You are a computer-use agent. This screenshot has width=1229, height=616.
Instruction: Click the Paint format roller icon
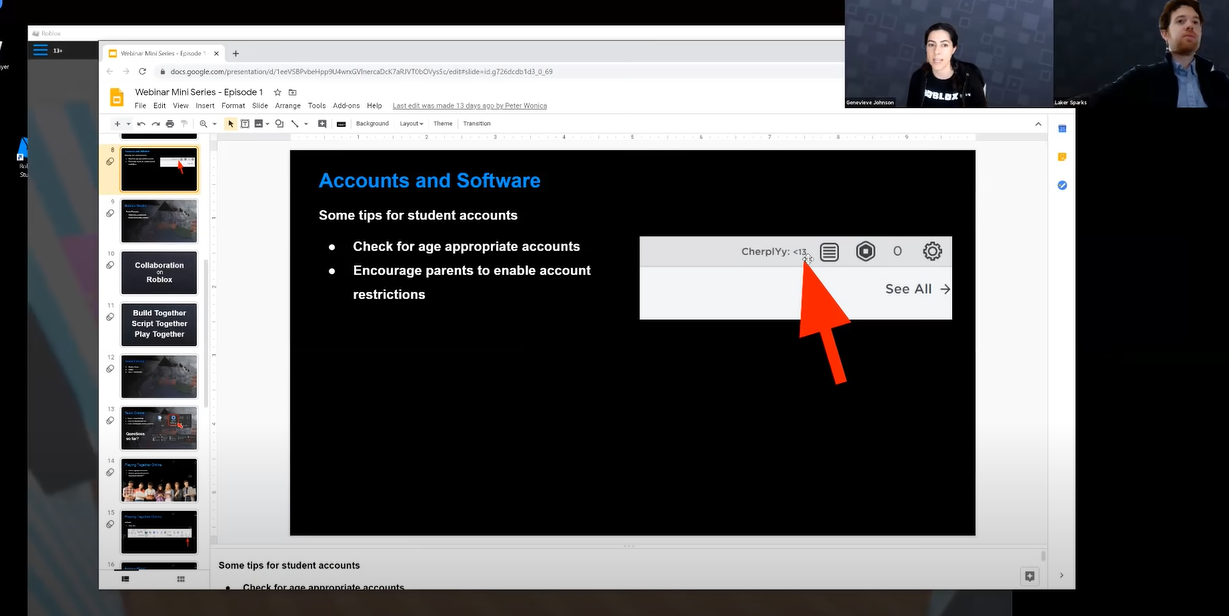point(184,124)
